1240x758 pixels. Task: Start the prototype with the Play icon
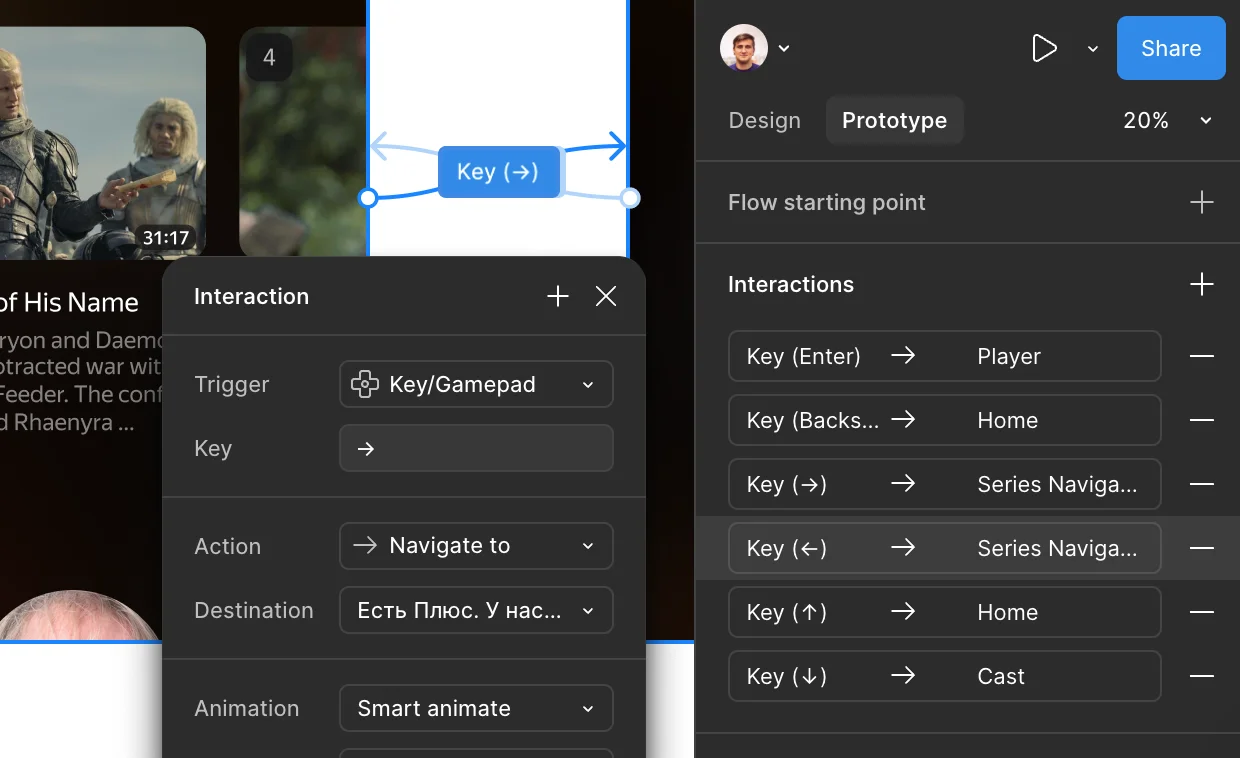click(1044, 48)
